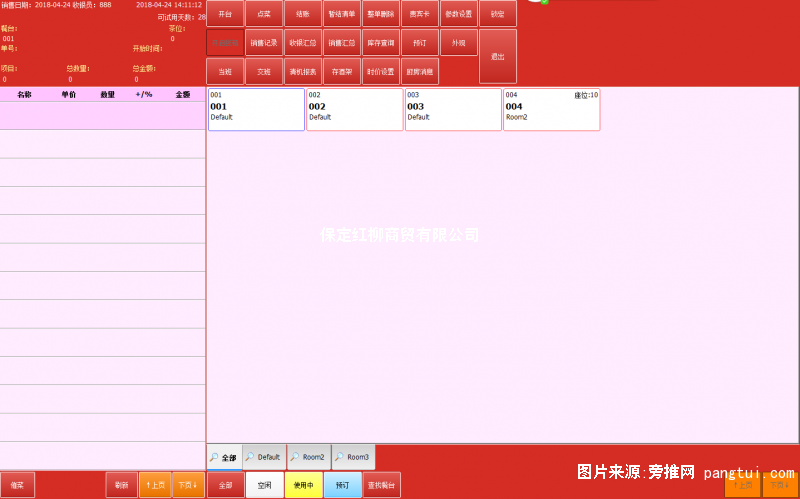This screenshot has height=499, width=800.
Task: Click the 交班 shift handover button
Action: click(264, 71)
